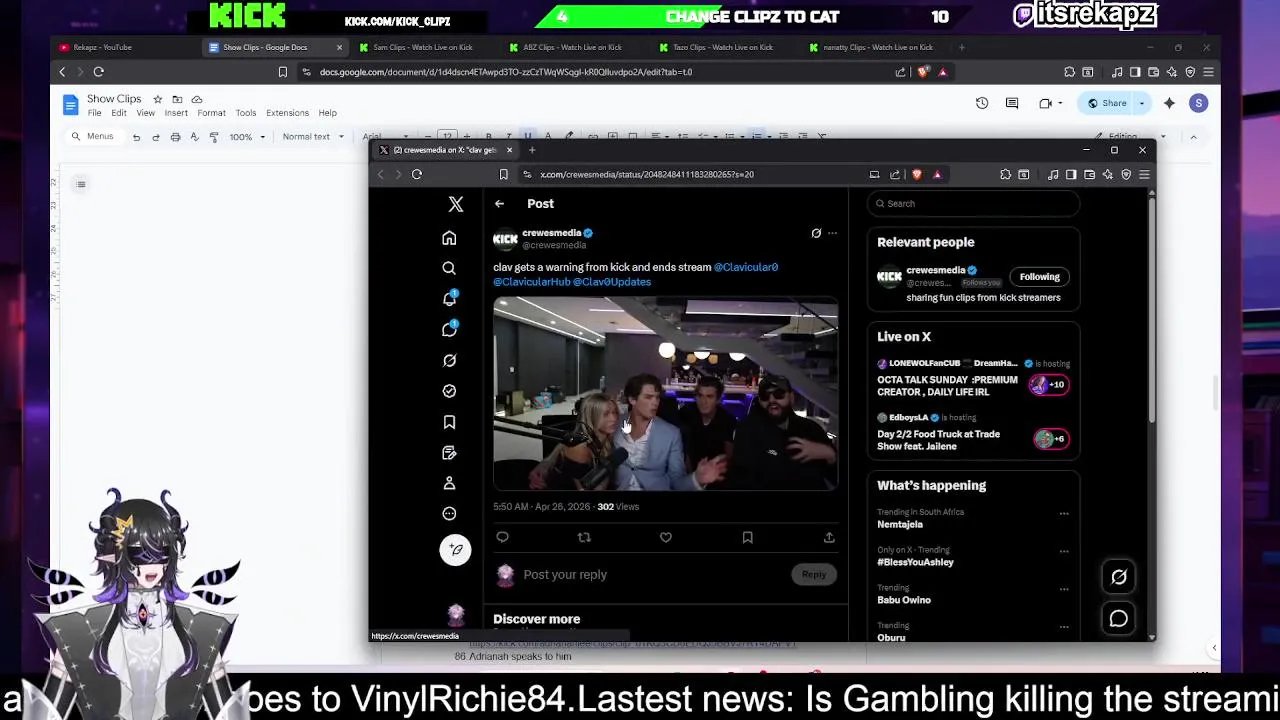
Task: Open Format menu in Google Docs
Action: (211, 113)
